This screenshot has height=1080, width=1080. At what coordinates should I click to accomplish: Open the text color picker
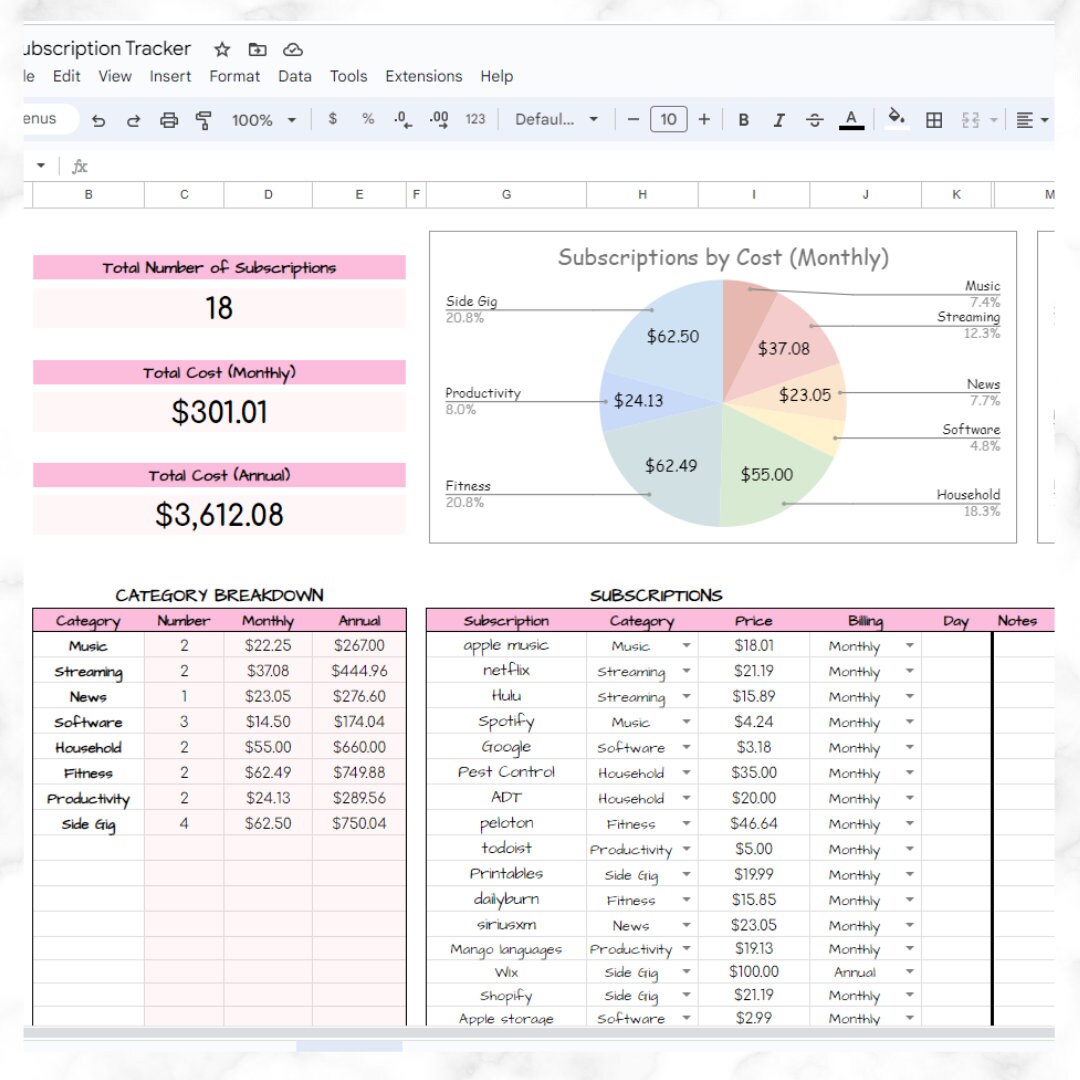pyautogui.click(x=851, y=119)
